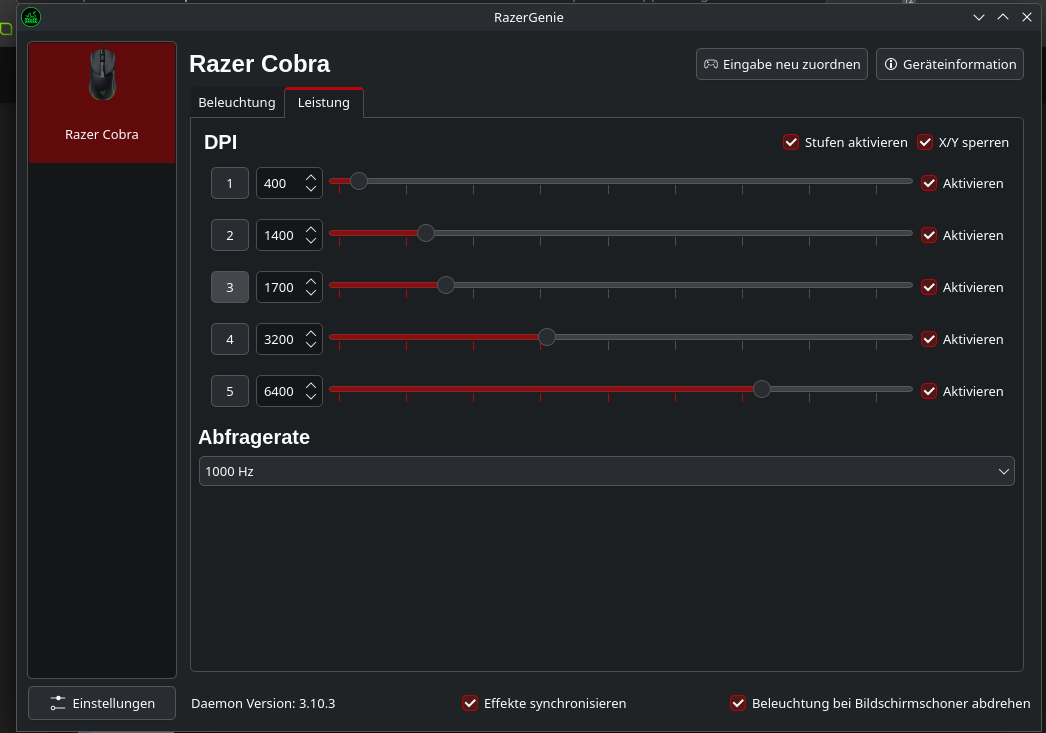Toggle the X/Y sperren checkbox
Viewport: 1046px width, 733px height.
click(925, 142)
